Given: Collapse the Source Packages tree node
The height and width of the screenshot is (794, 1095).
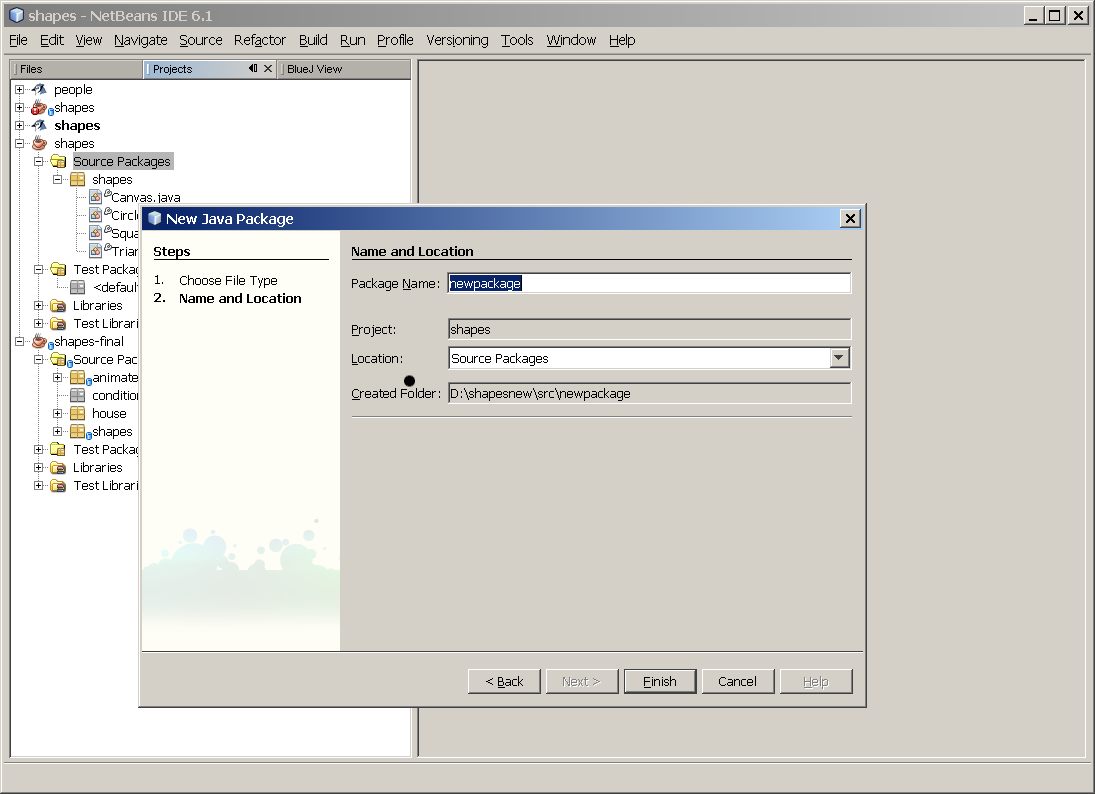Looking at the screenshot, I should tap(39, 161).
